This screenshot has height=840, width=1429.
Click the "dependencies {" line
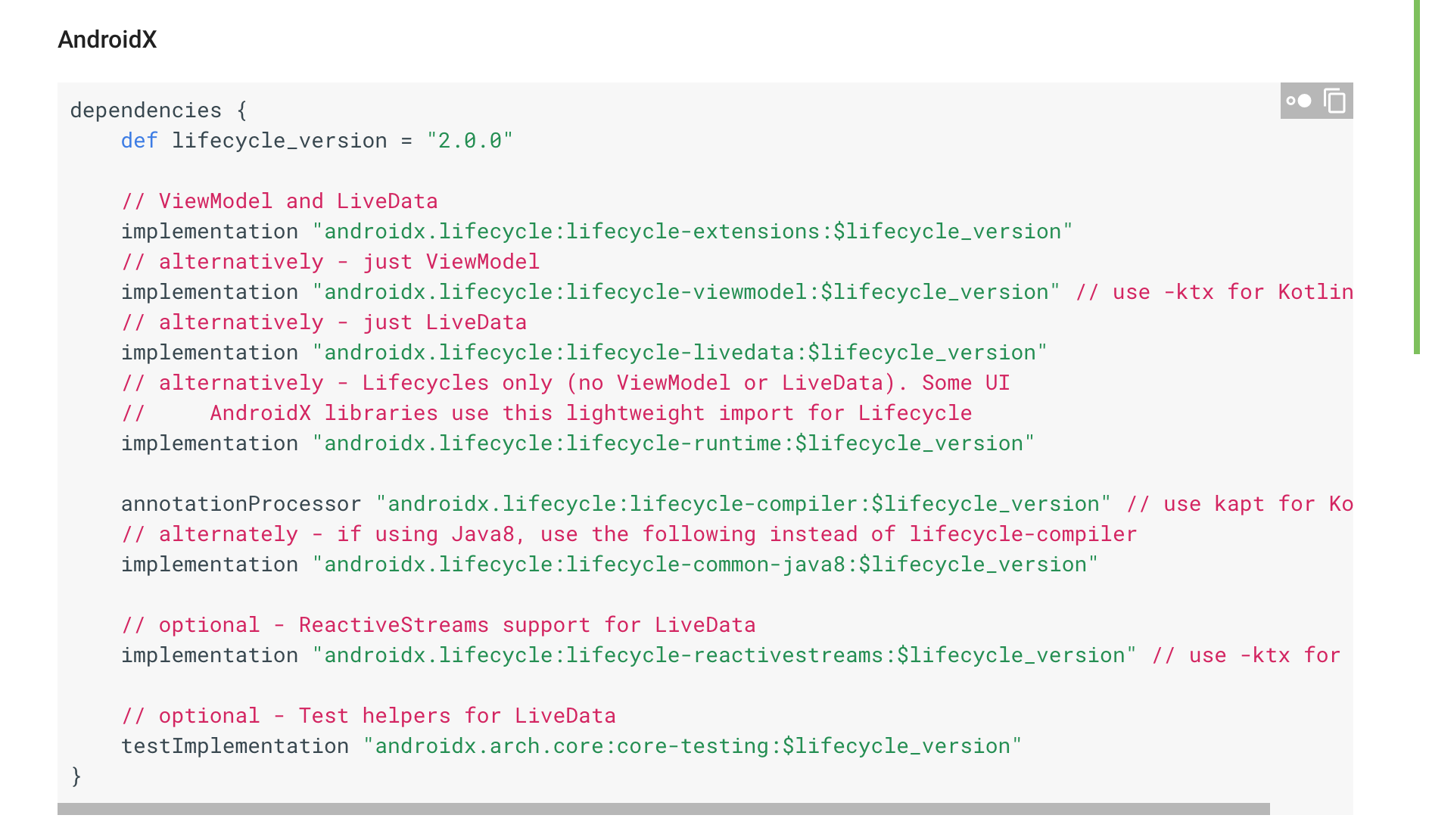click(159, 110)
